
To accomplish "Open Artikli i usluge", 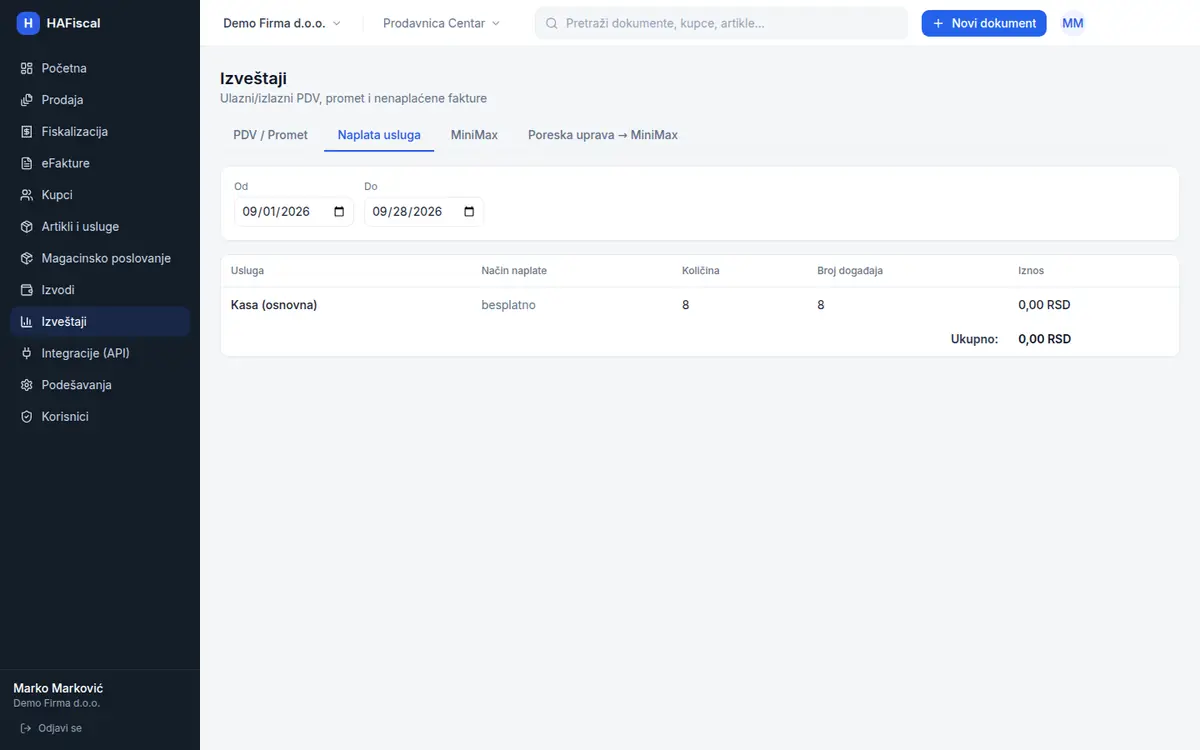I will click(x=100, y=227).
